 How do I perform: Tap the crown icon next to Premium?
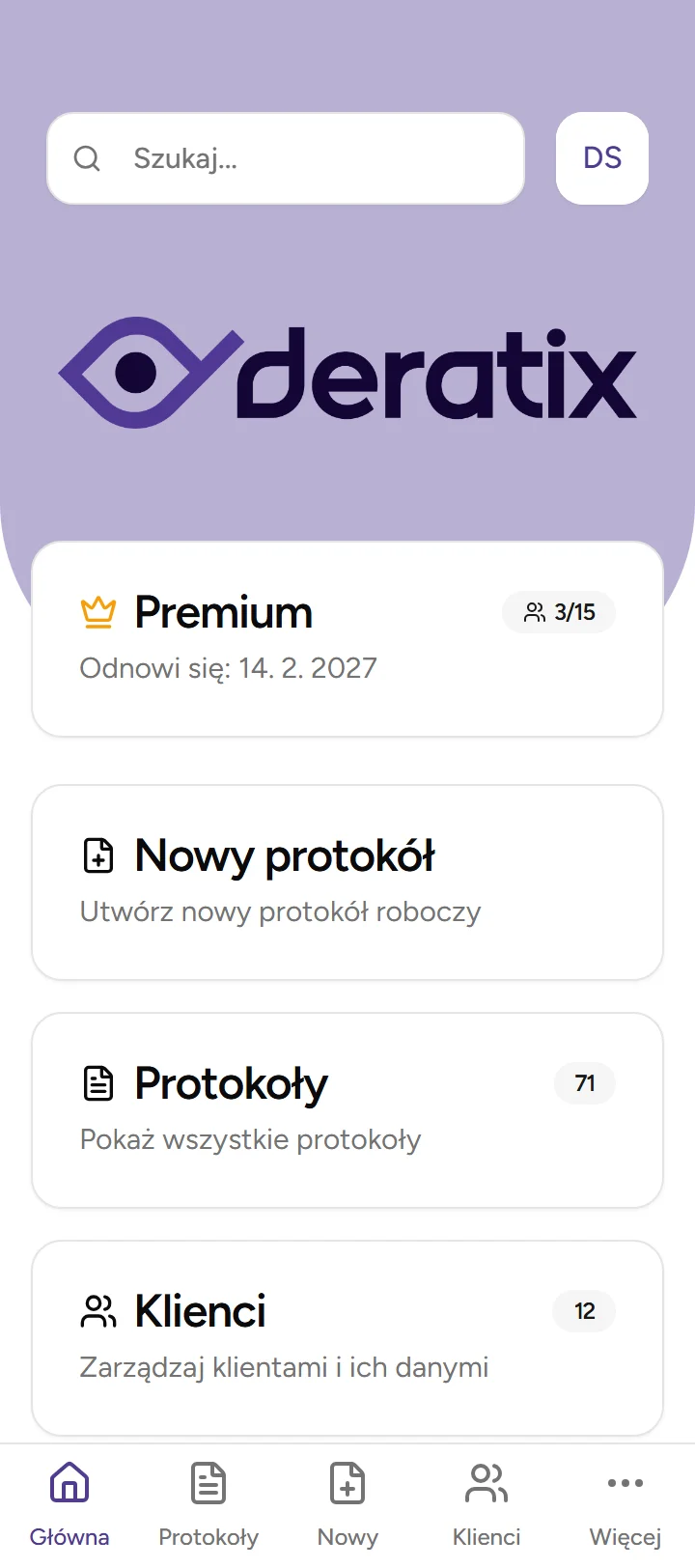pos(97,611)
